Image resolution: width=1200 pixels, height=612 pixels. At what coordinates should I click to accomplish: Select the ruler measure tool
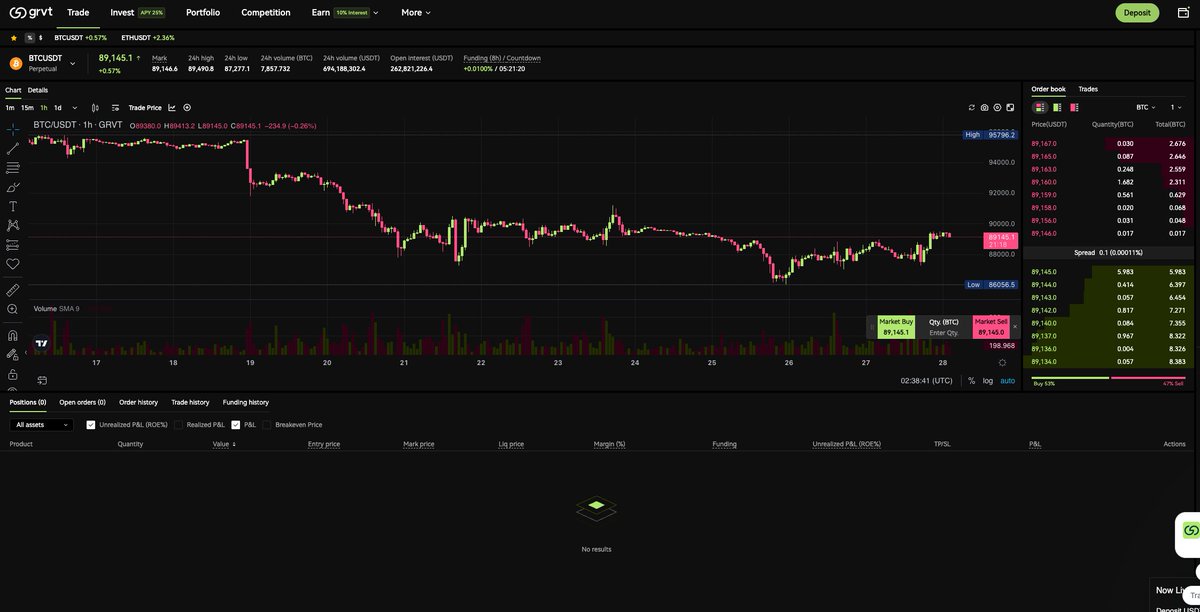click(x=13, y=290)
